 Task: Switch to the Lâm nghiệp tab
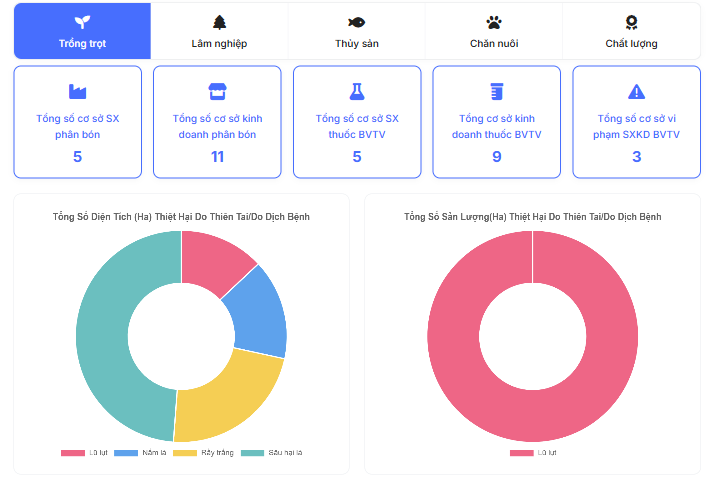(219, 32)
